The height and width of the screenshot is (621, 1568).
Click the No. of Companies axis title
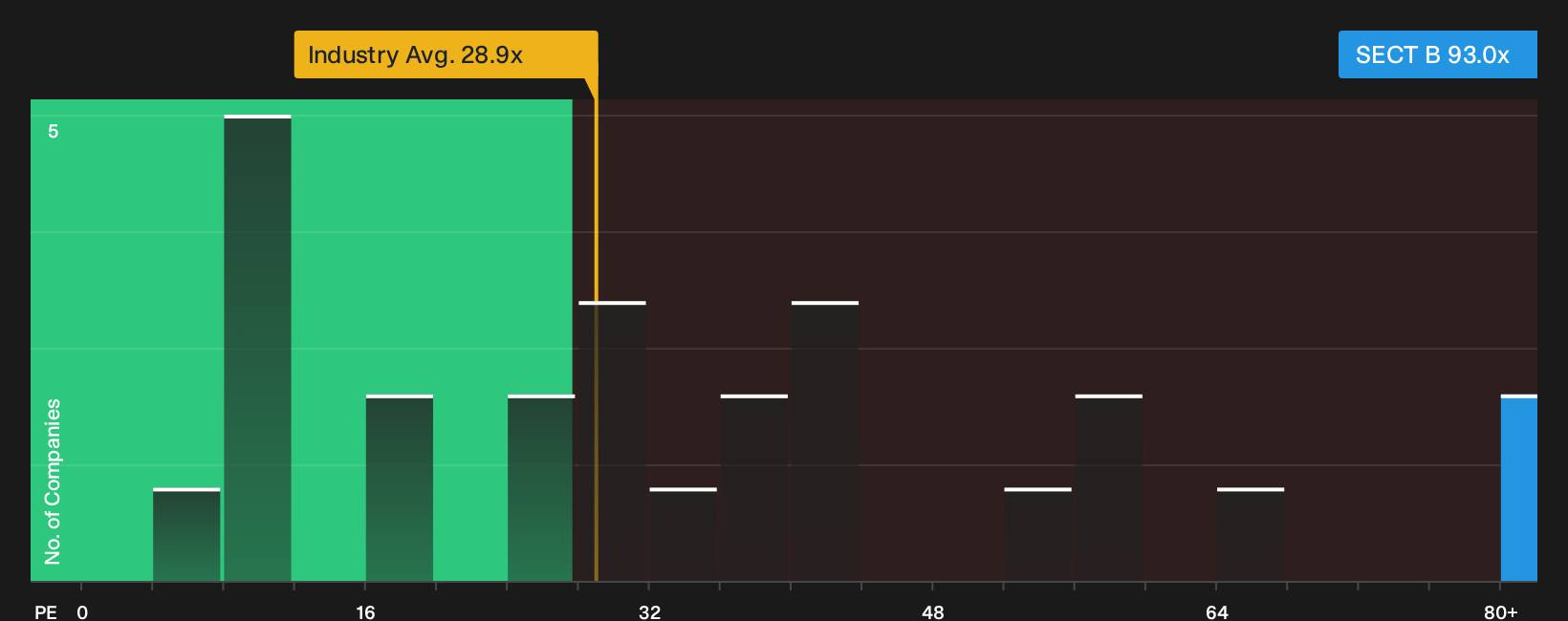pyautogui.click(x=53, y=482)
